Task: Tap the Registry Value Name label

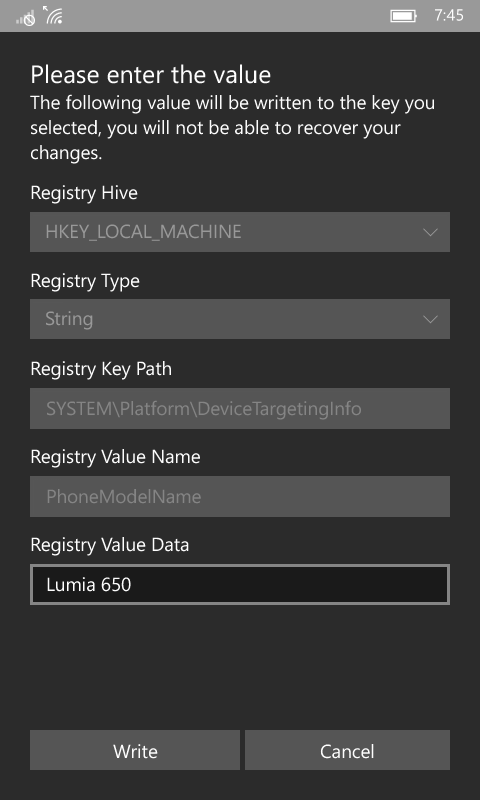Action: (x=115, y=457)
